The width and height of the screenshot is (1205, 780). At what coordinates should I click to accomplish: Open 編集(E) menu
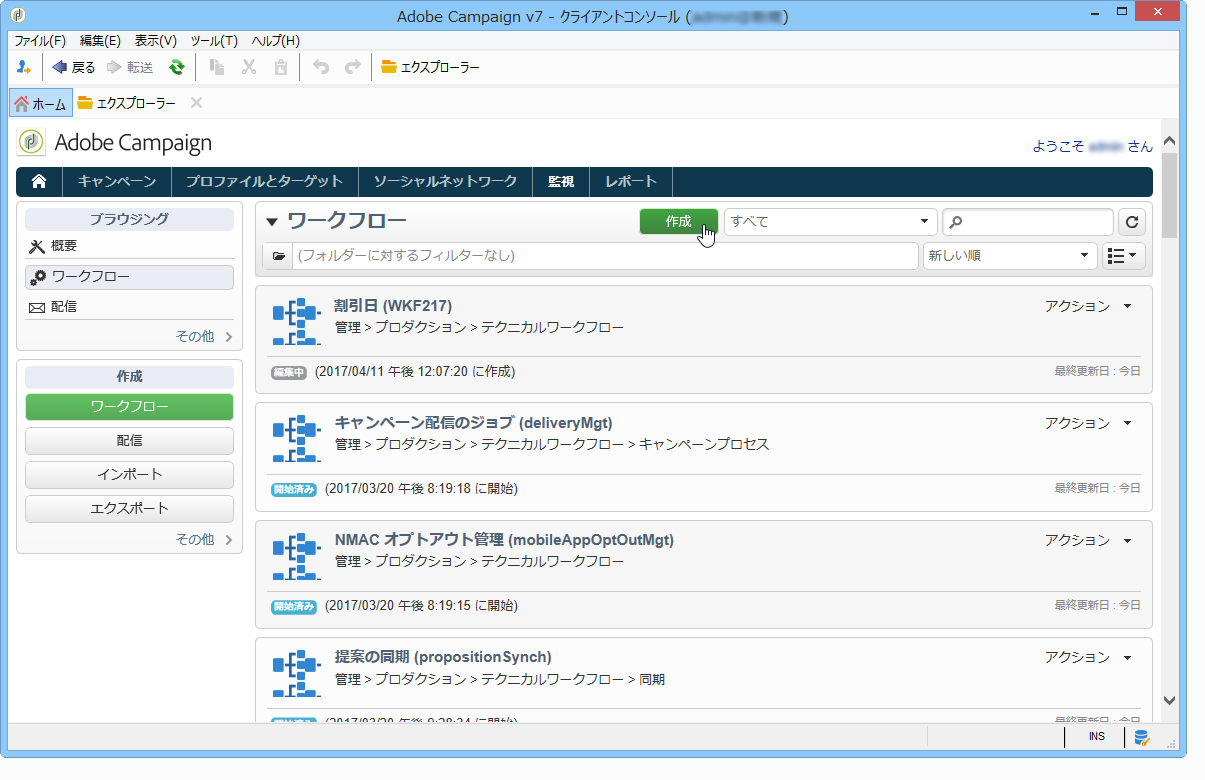(100, 41)
